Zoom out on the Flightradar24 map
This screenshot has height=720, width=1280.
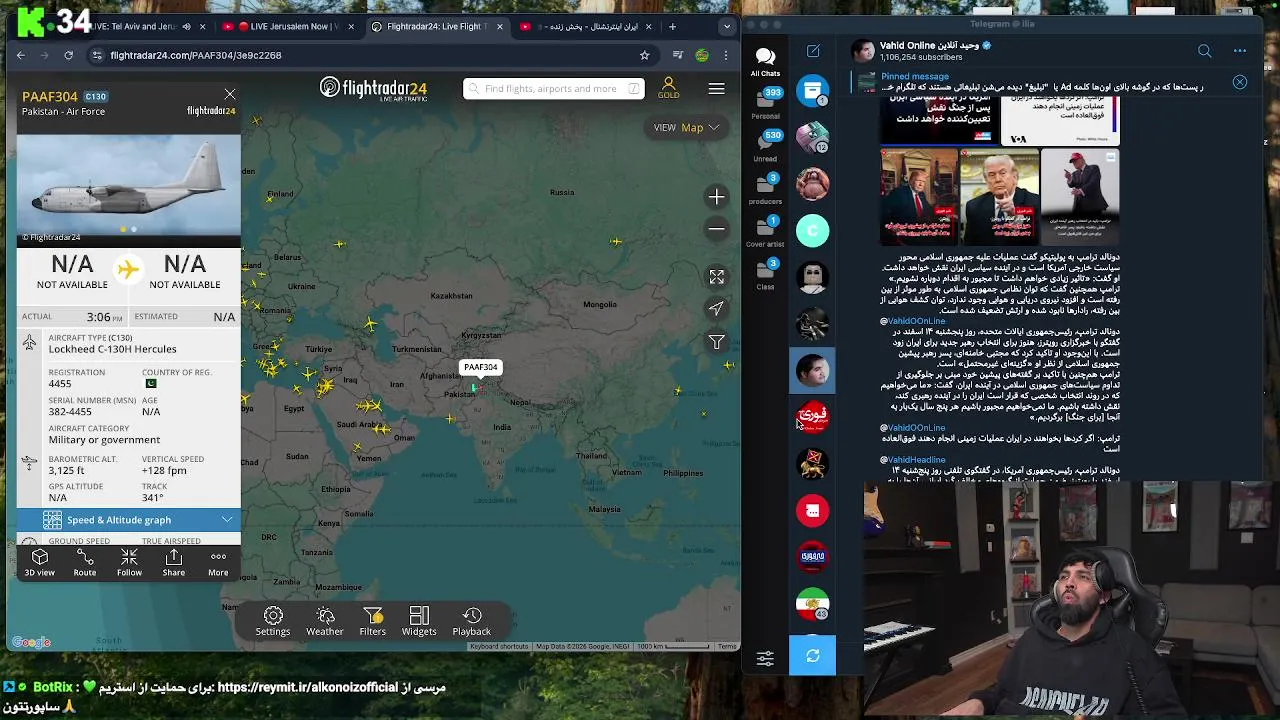pyautogui.click(x=716, y=229)
